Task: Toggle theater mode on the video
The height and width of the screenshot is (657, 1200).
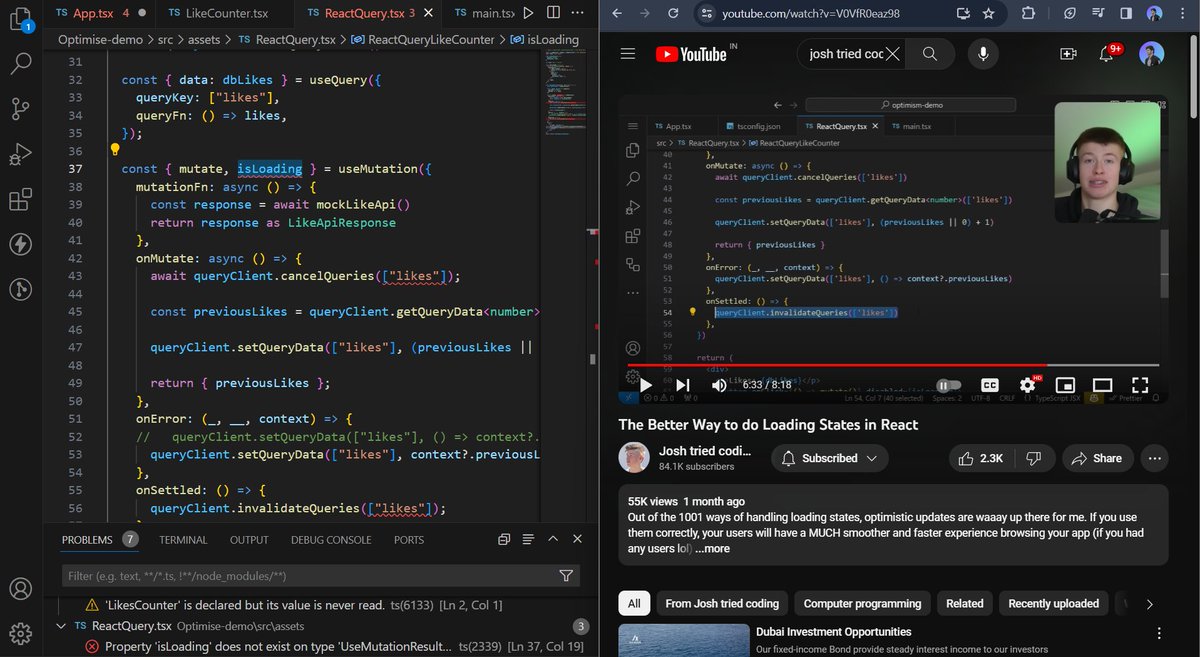Action: pos(1102,385)
